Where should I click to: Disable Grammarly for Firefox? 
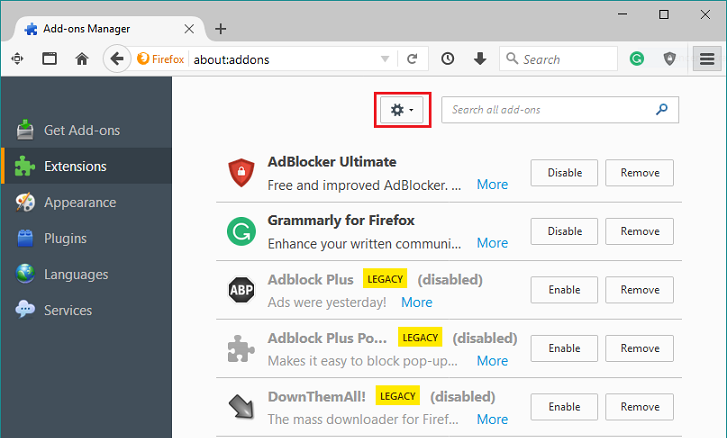(564, 231)
